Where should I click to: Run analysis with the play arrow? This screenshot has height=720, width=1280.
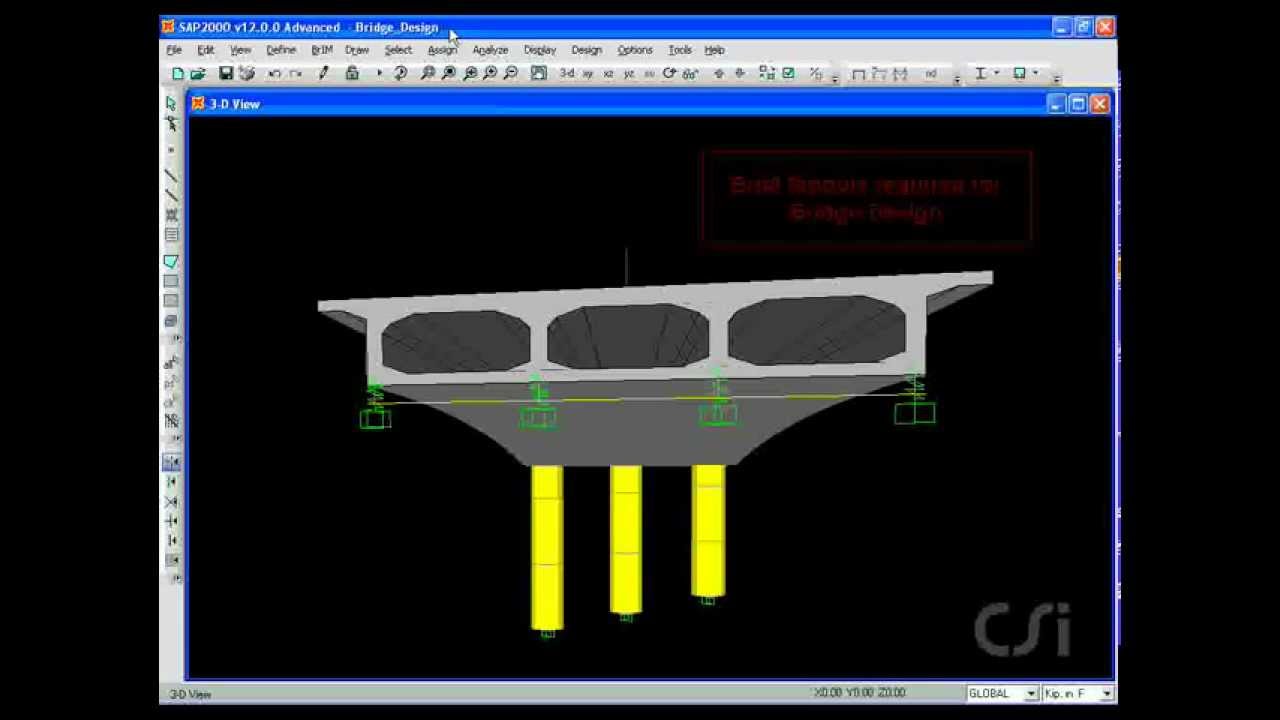coord(379,74)
